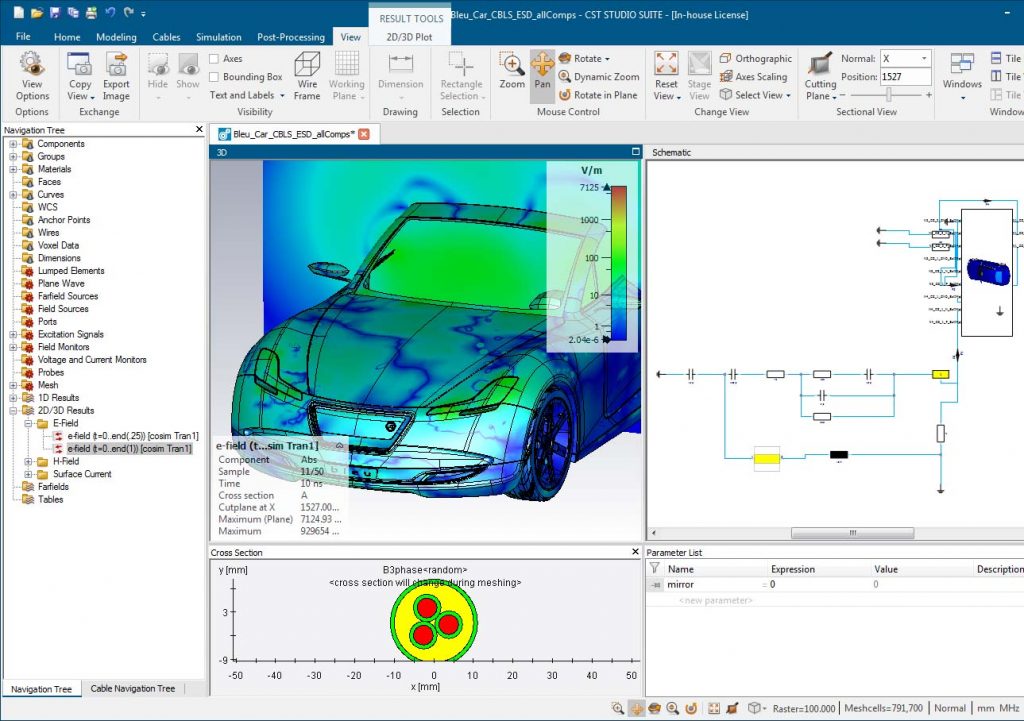Collapse the e-field info panel

tap(340, 445)
